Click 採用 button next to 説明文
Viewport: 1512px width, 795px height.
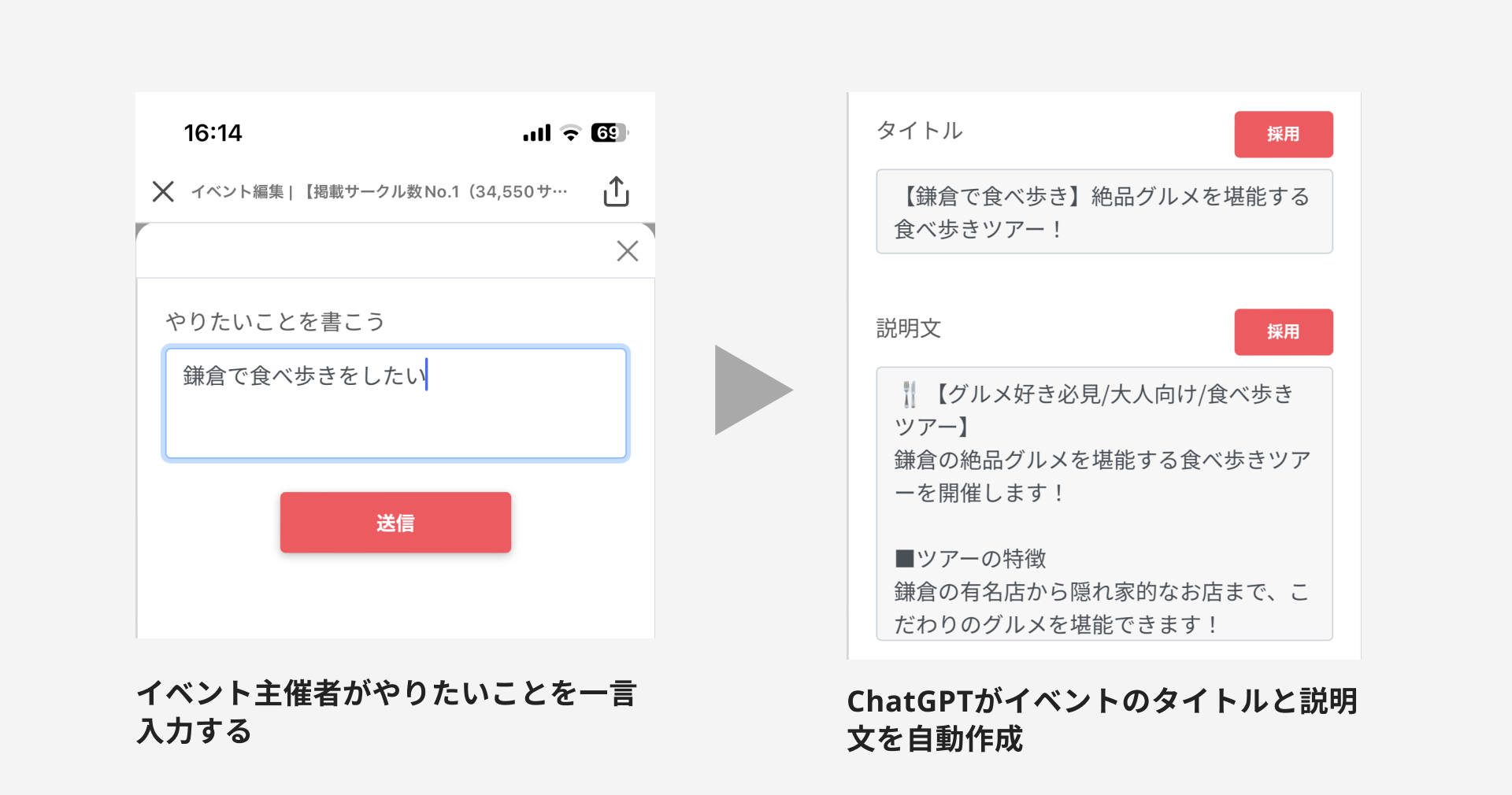point(1283,332)
